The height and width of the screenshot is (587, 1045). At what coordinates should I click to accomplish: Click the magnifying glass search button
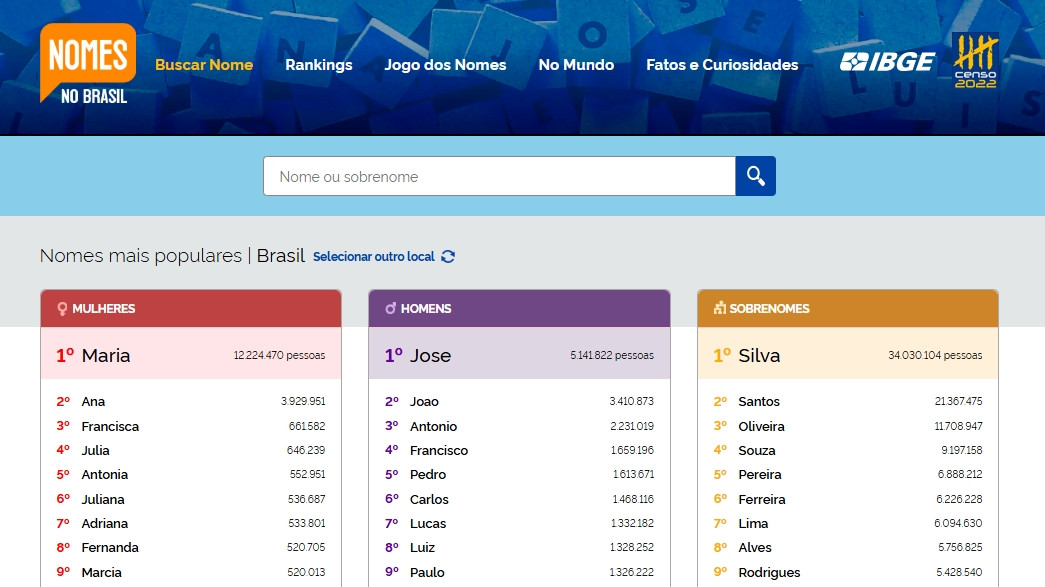[755, 176]
